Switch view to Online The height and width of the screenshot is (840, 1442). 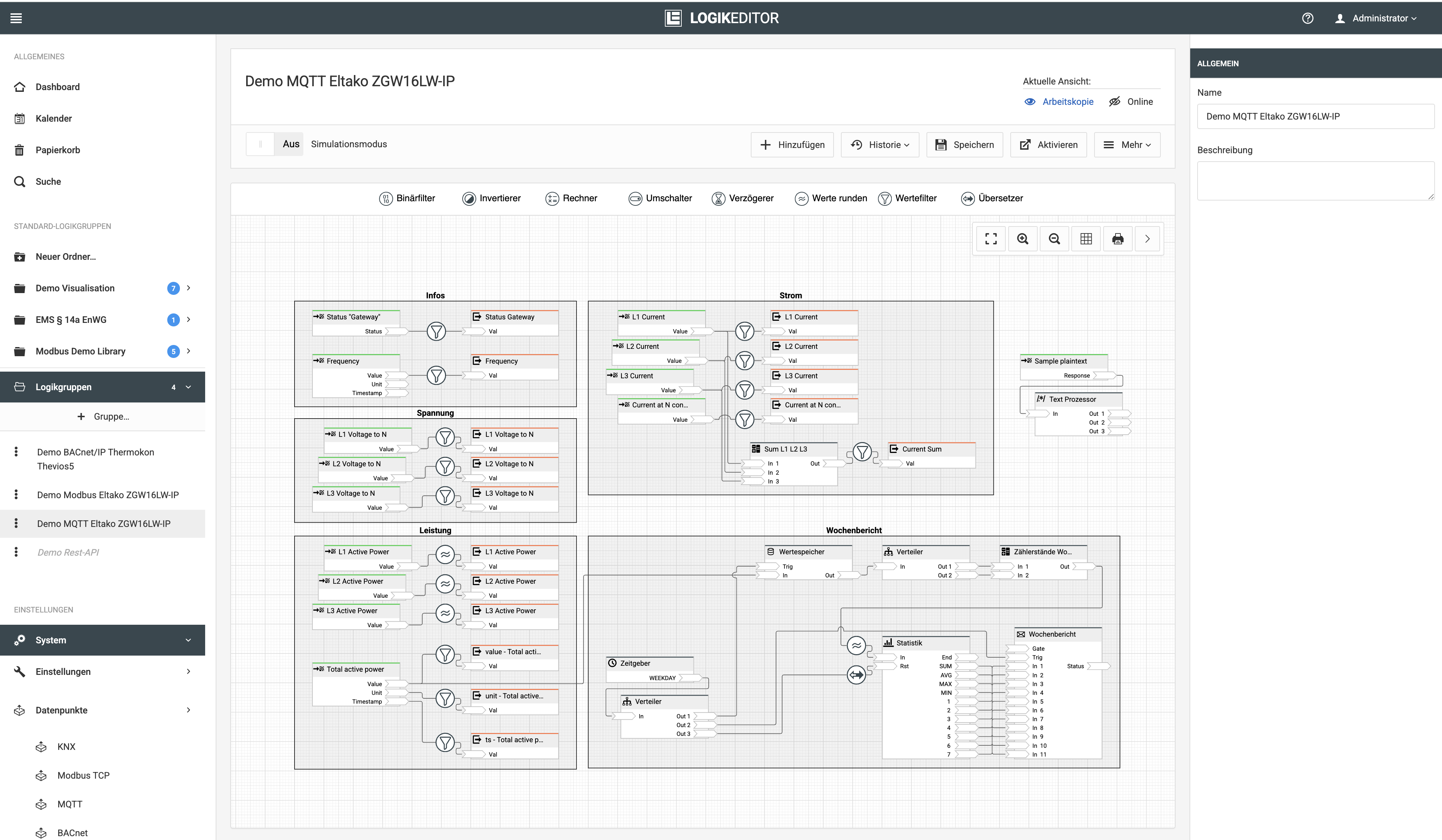(1131, 101)
